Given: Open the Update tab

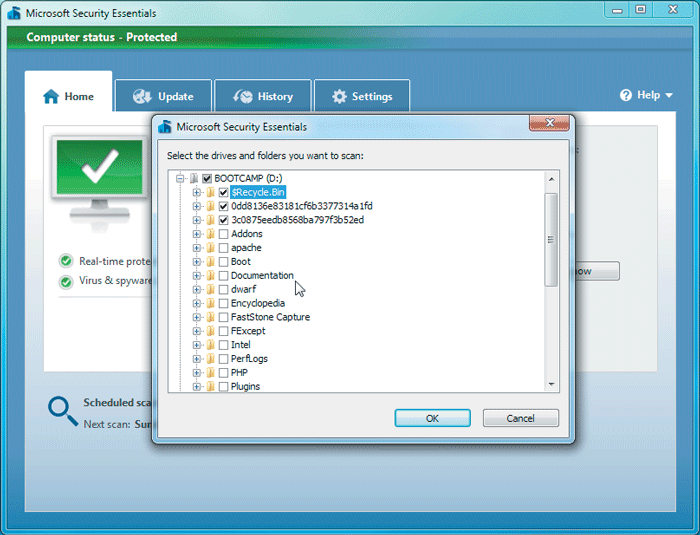Looking at the screenshot, I should tap(163, 96).
